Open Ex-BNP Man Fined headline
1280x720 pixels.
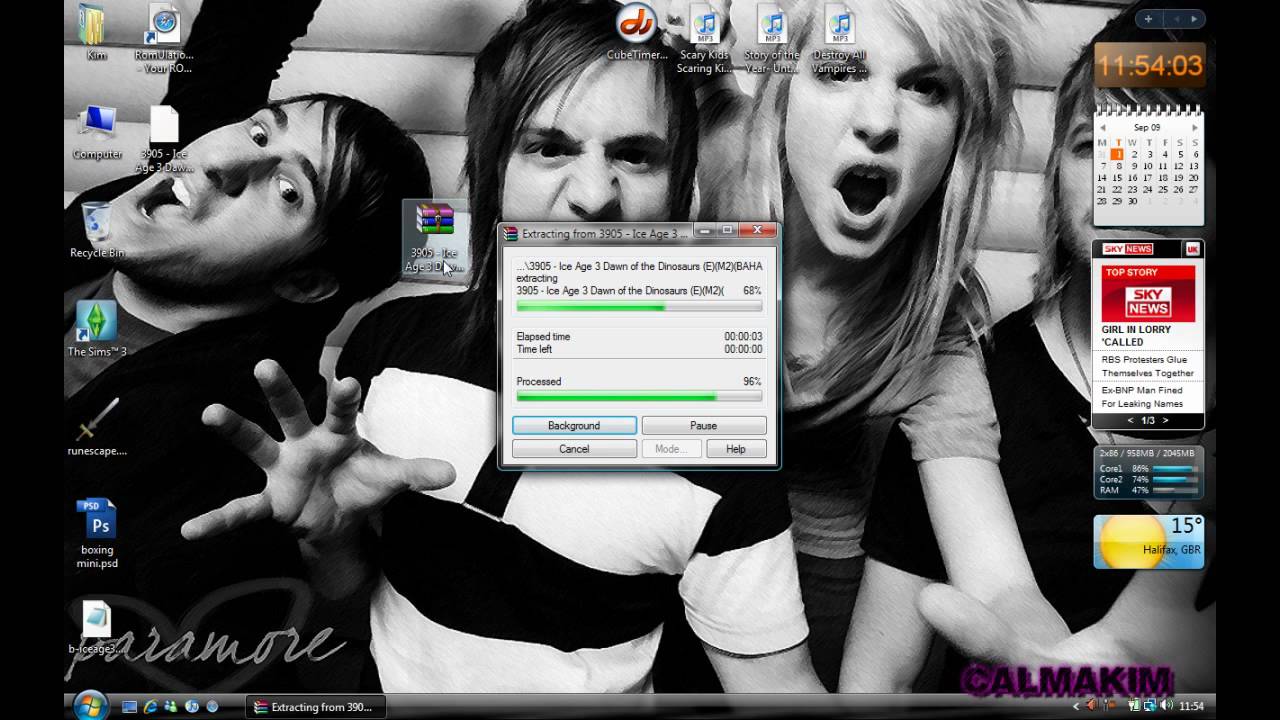pos(1142,397)
